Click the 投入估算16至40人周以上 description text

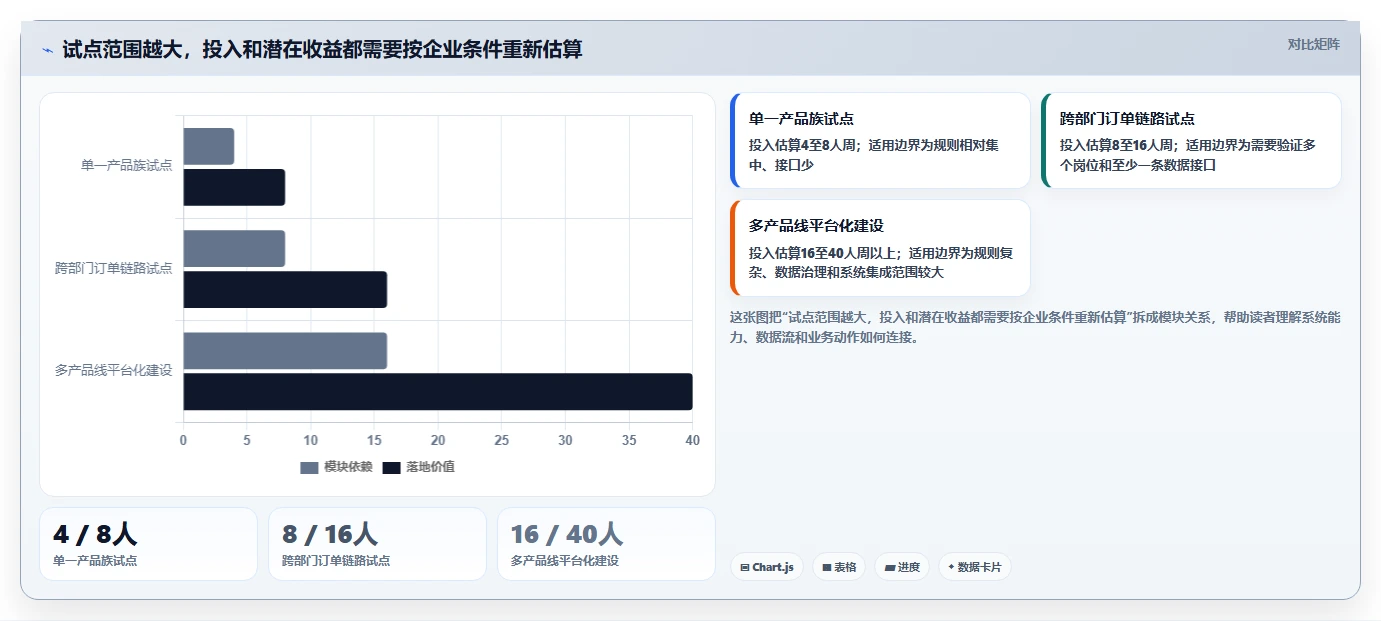pos(881,262)
